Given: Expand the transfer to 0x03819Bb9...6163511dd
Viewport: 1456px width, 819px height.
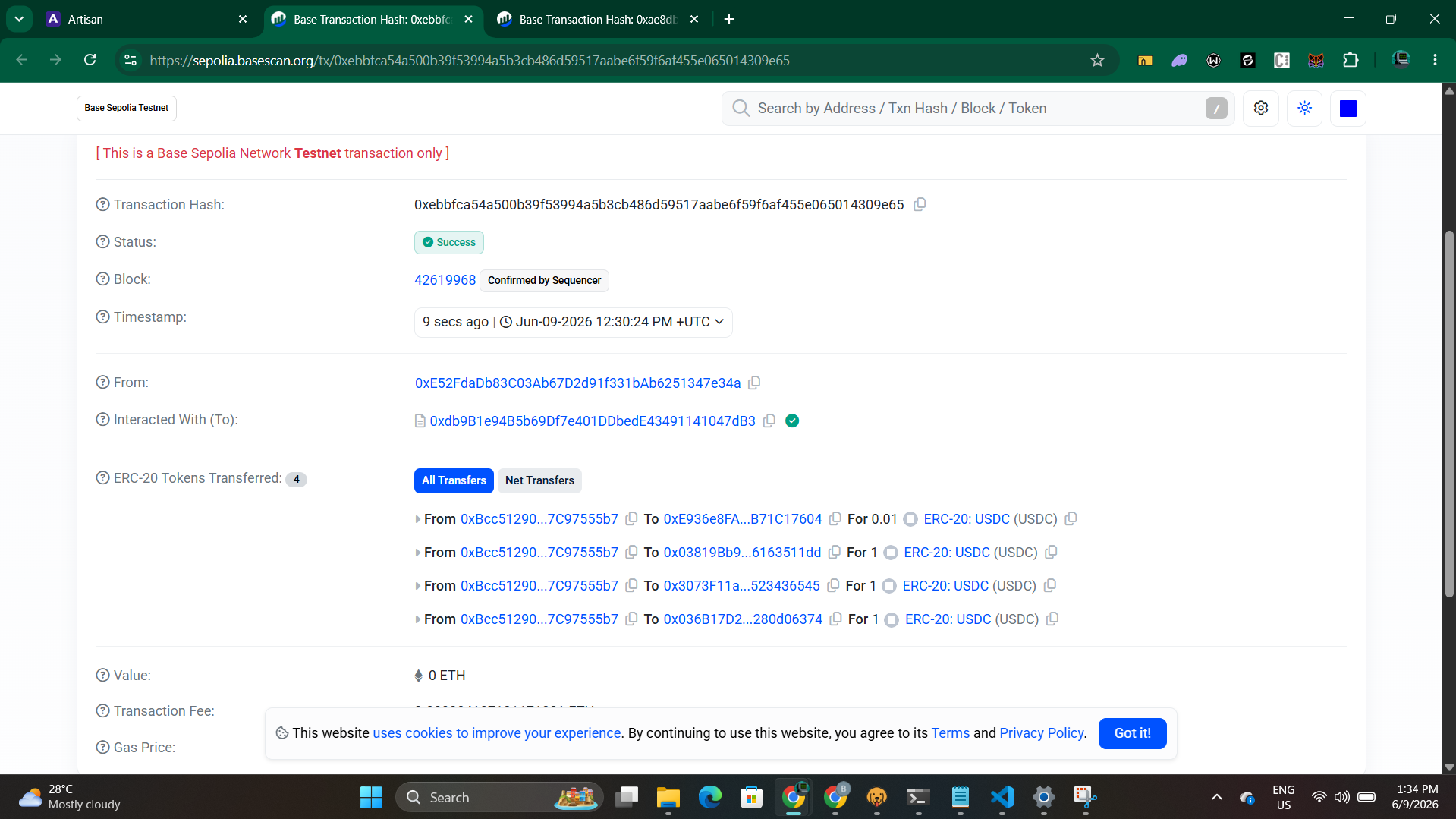Looking at the screenshot, I should tap(418, 553).
